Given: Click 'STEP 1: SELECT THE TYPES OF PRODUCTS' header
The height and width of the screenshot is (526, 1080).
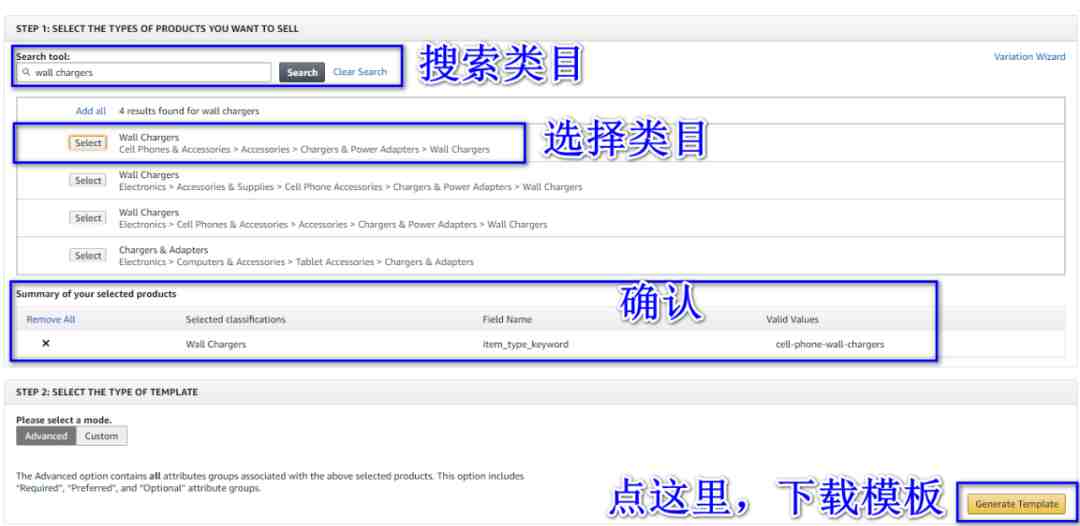Looking at the screenshot, I should (157, 29).
